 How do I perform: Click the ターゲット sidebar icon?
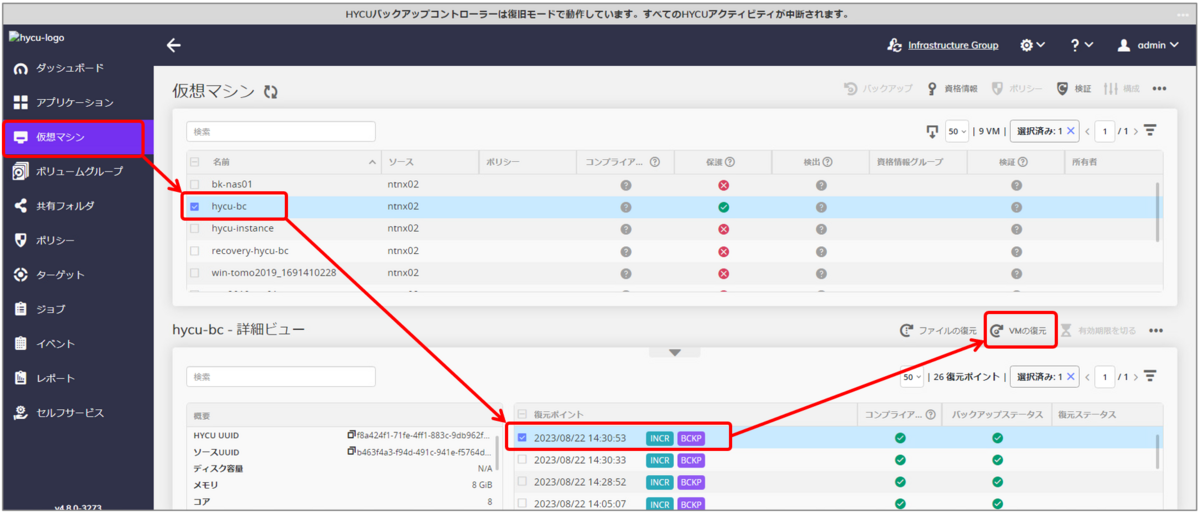[20, 275]
